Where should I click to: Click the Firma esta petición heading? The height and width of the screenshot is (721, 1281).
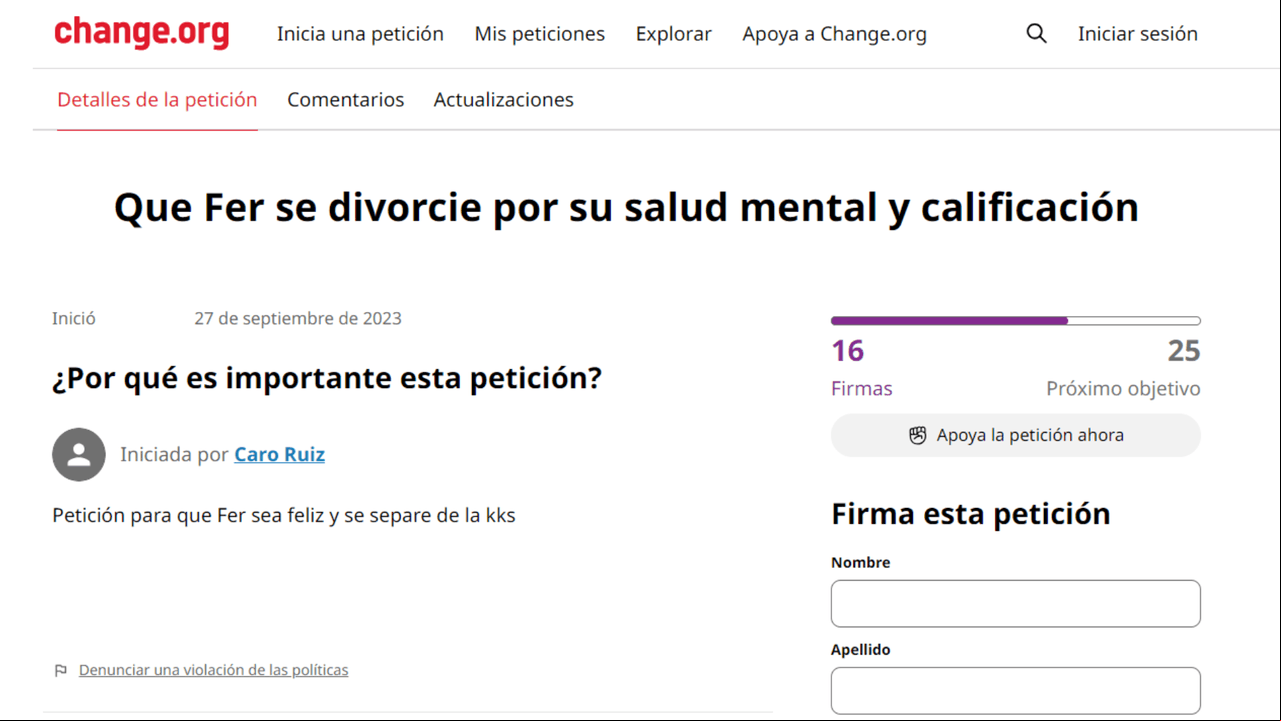[971, 514]
